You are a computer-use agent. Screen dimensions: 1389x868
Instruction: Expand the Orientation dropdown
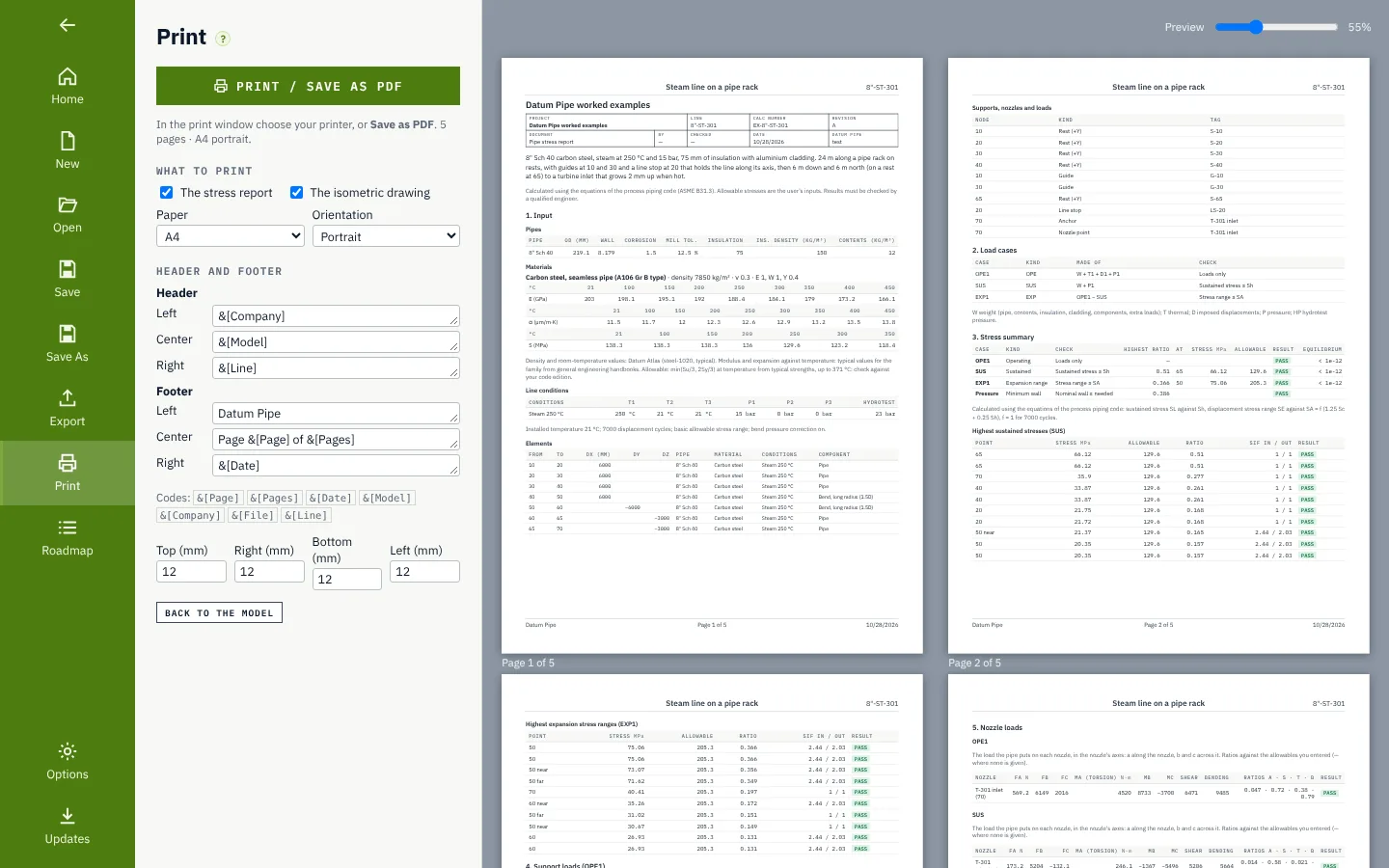[386, 236]
